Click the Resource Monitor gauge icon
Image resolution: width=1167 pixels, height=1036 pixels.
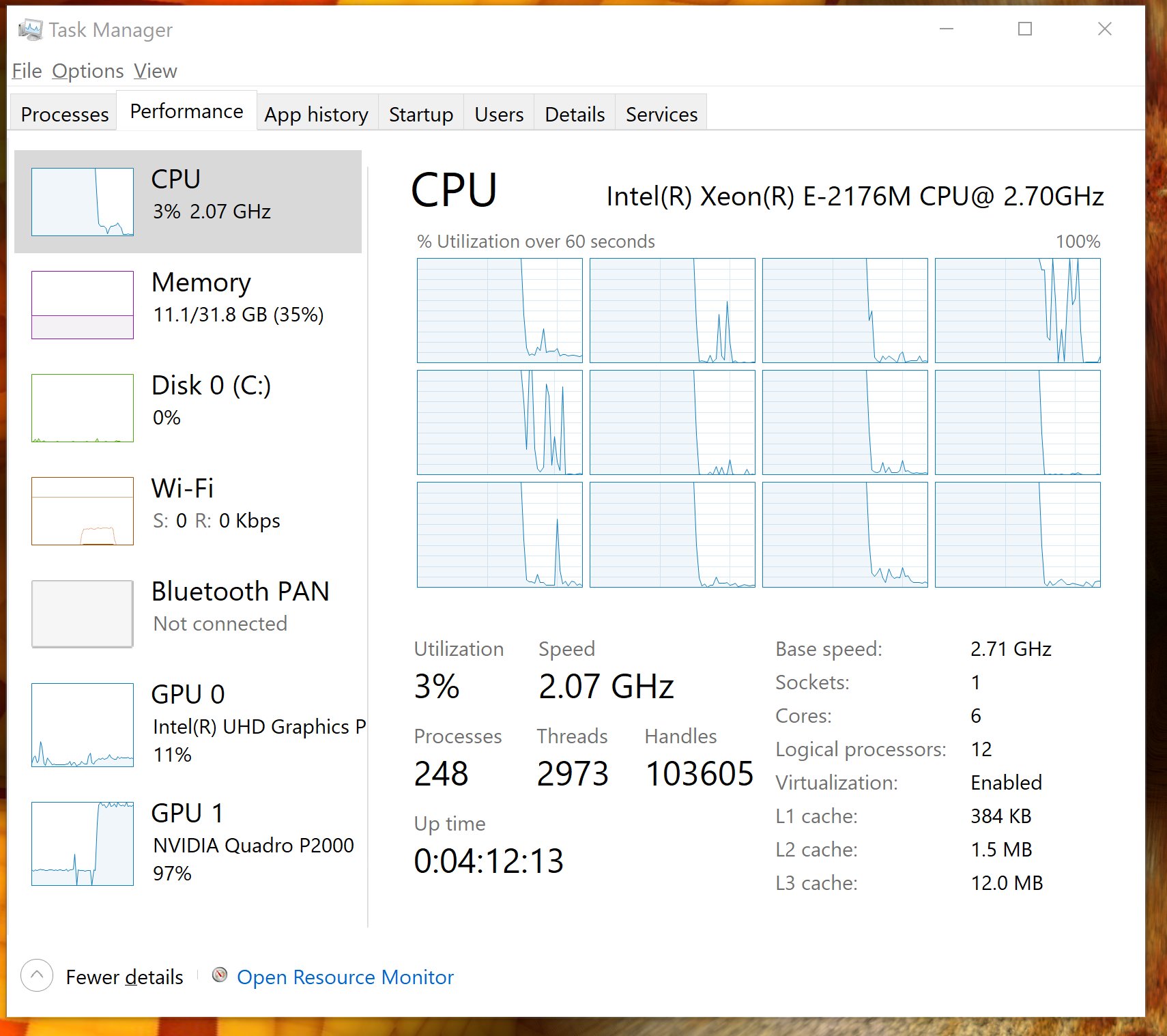[220, 975]
